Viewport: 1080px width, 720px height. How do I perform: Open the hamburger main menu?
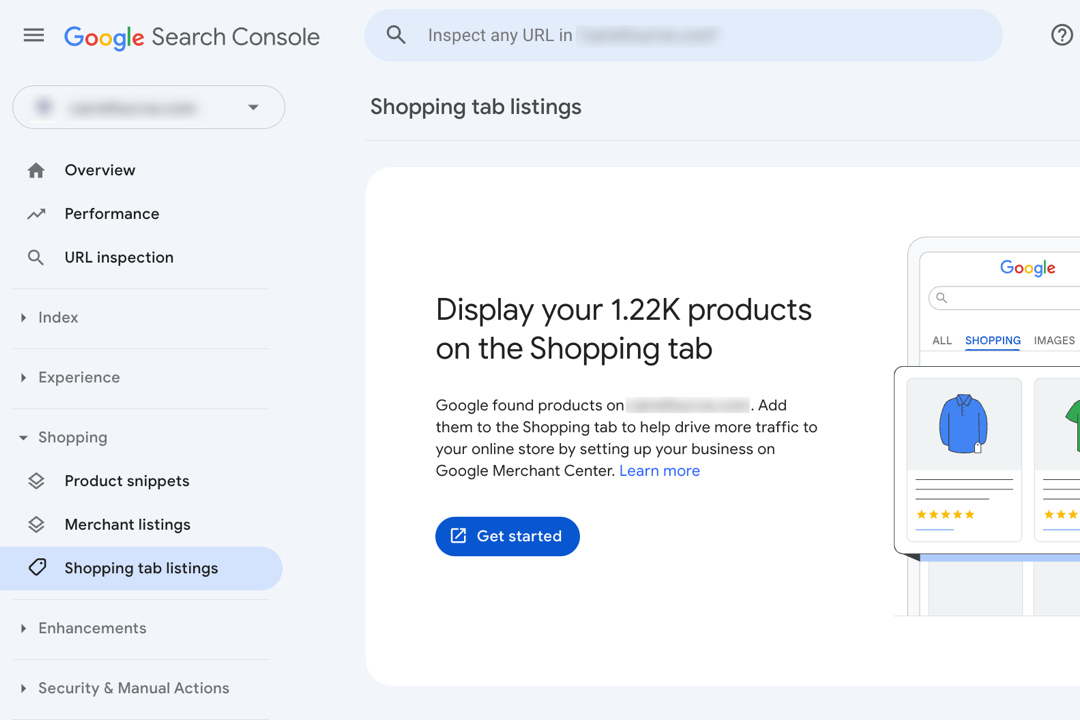34,36
